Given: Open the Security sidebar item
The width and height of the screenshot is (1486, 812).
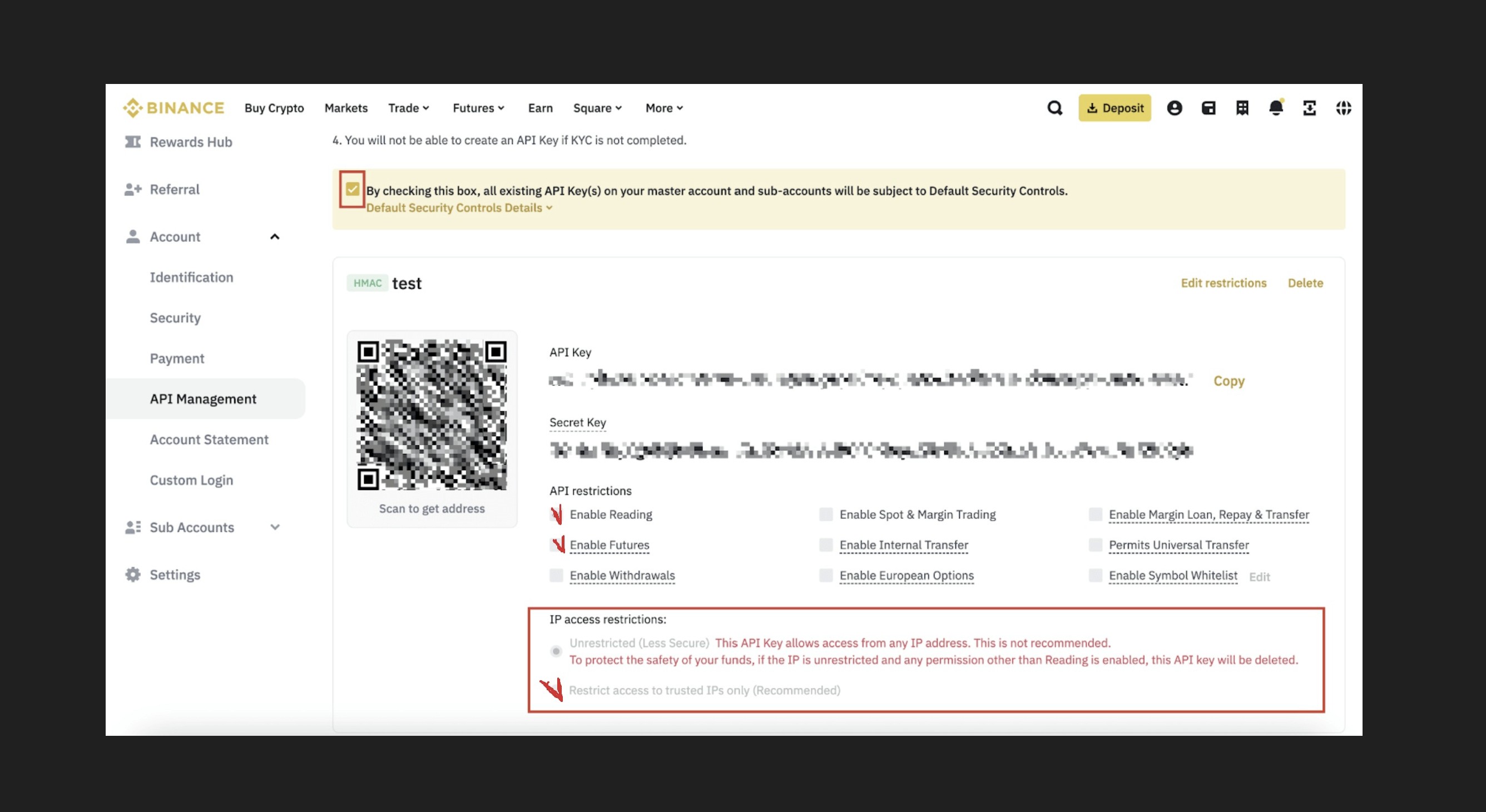Looking at the screenshot, I should 175,318.
